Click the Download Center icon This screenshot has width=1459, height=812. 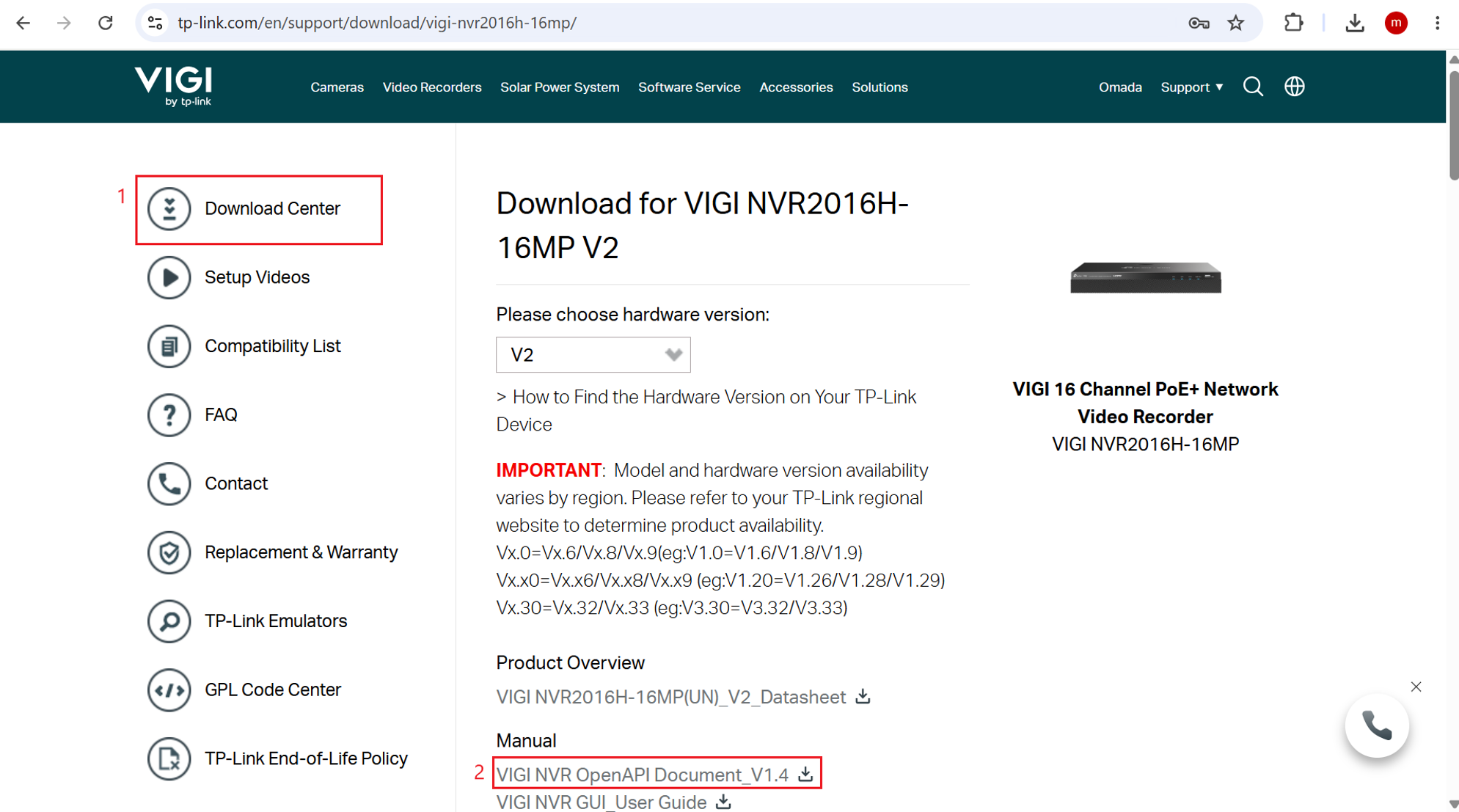point(169,208)
